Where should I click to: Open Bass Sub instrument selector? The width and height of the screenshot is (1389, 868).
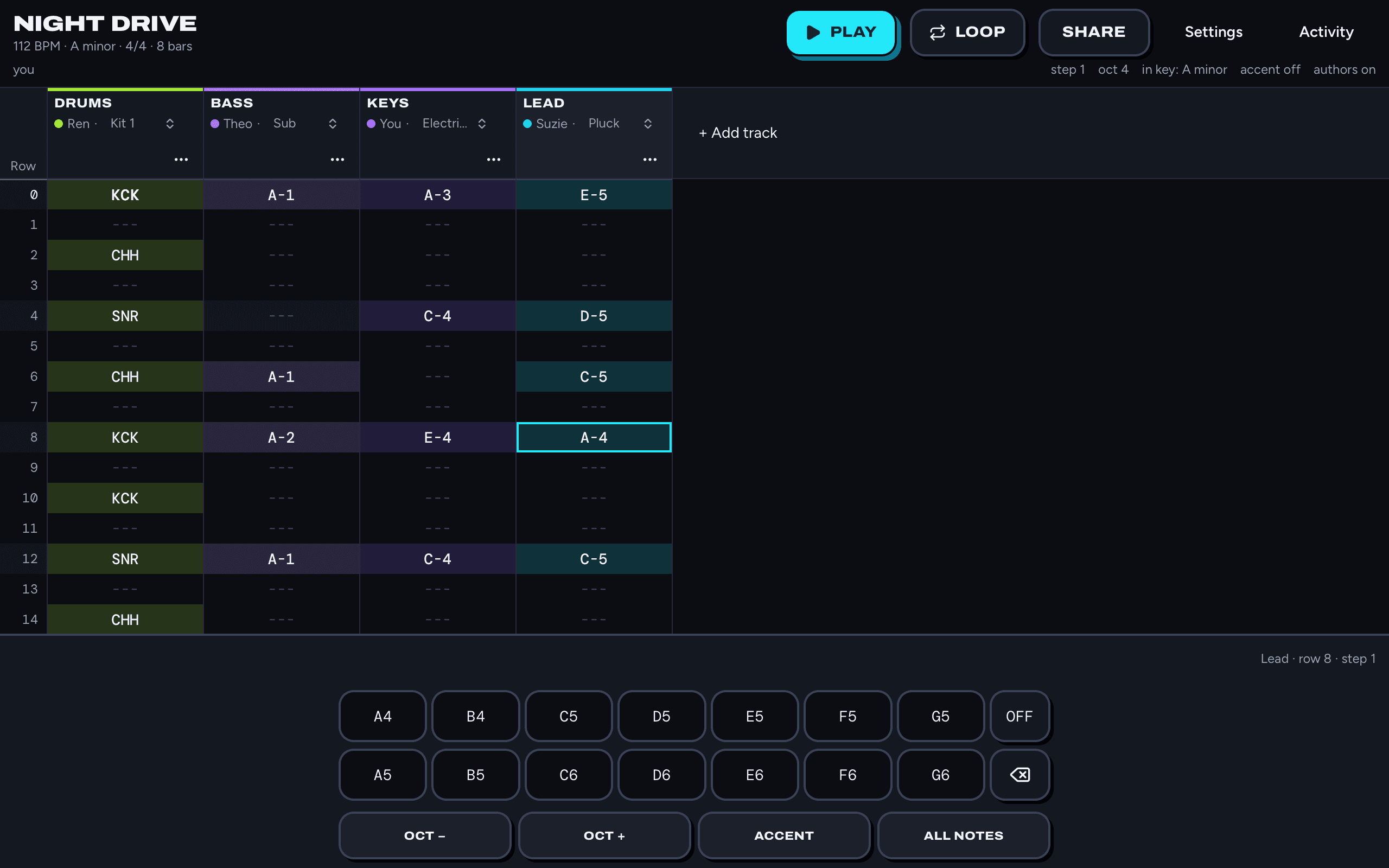(305, 124)
